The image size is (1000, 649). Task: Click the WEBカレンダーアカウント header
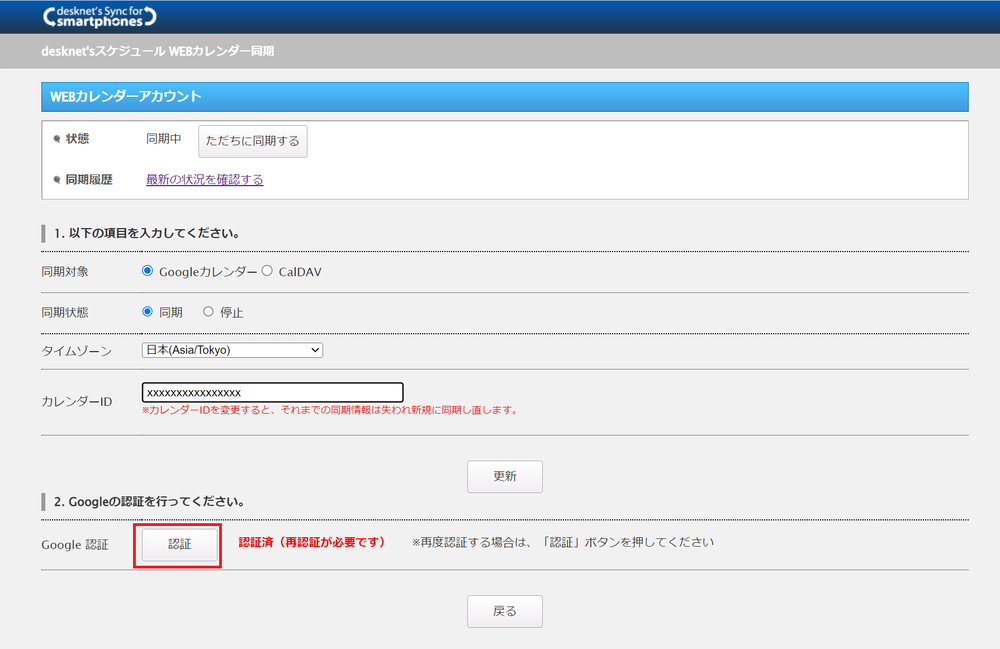click(x=504, y=97)
